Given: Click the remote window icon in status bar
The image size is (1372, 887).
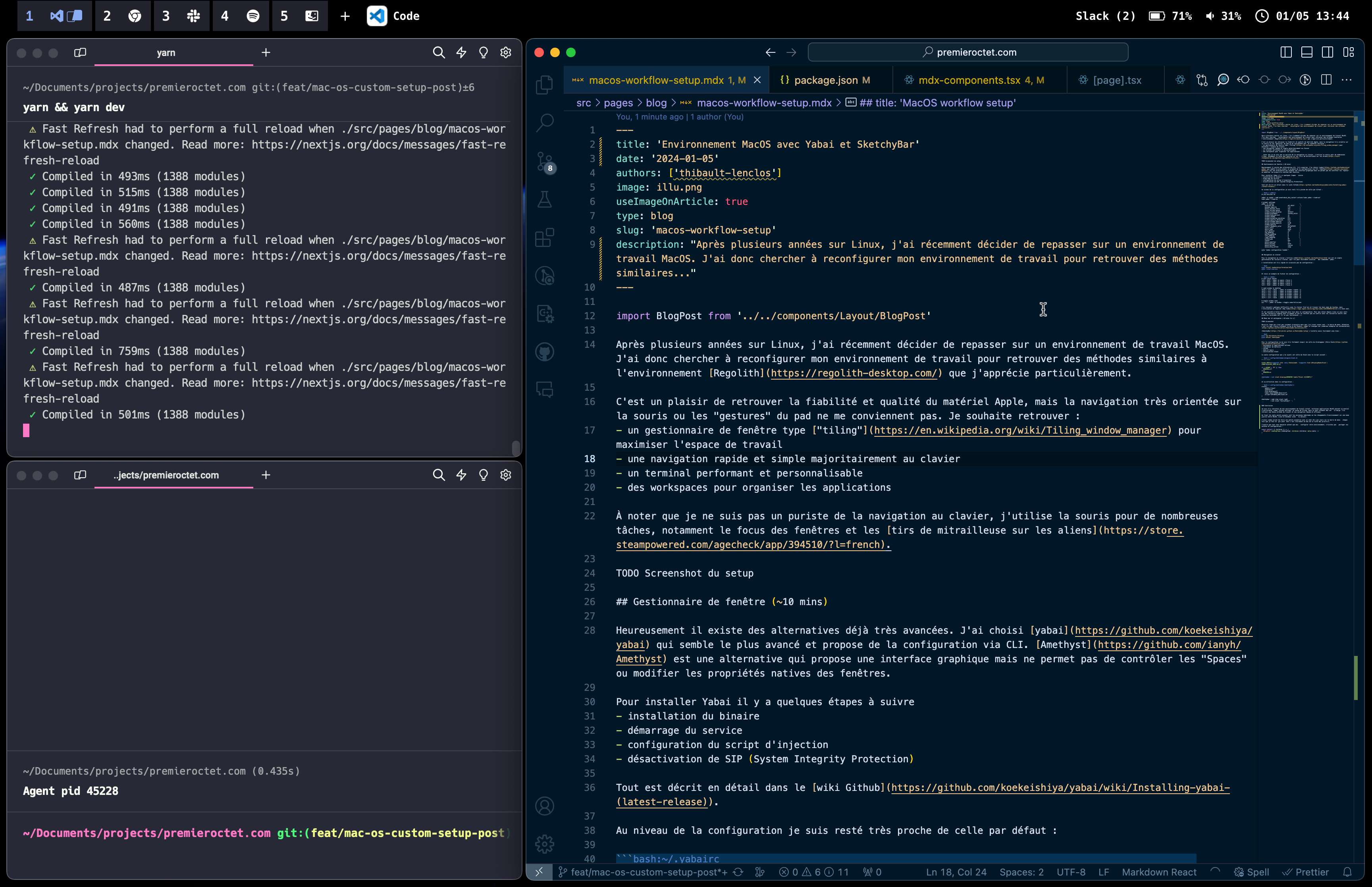Looking at the screenshot, I should coord(539,872).
